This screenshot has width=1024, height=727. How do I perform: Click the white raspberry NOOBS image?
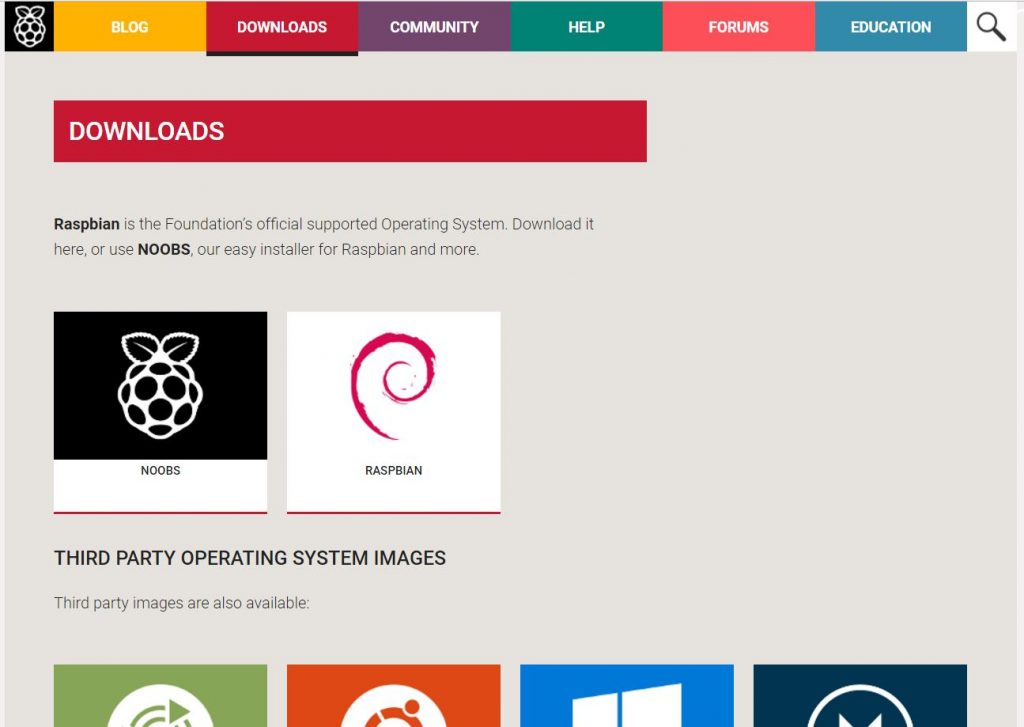[x=160, y=385]
